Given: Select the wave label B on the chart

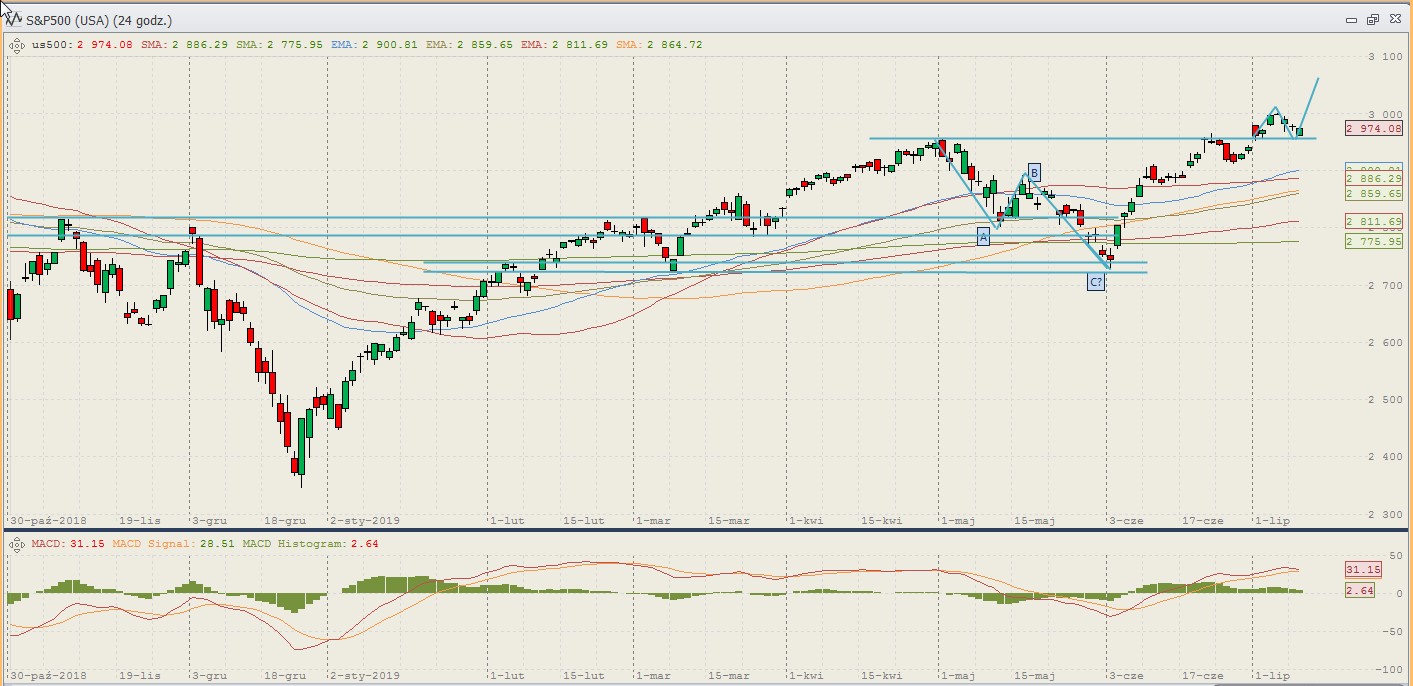Looking at the screenshot, I should 1034,171.
